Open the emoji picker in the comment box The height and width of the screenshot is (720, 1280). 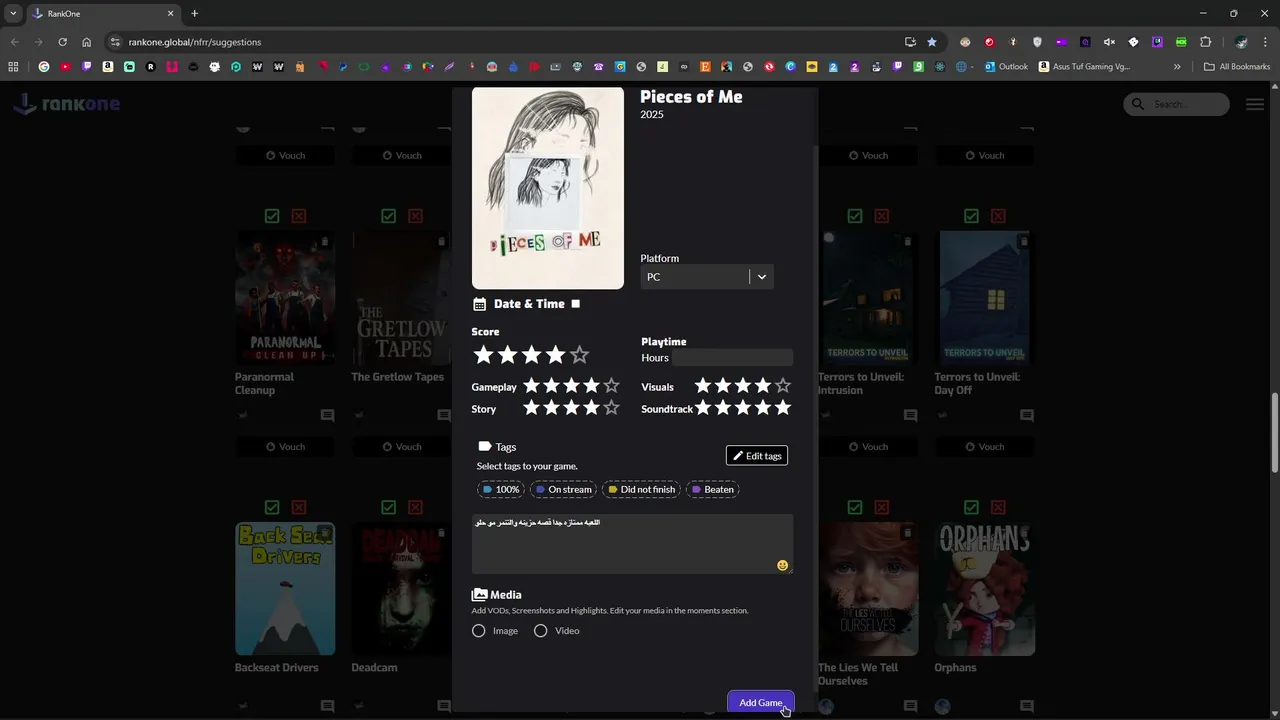tap(782, 565)
